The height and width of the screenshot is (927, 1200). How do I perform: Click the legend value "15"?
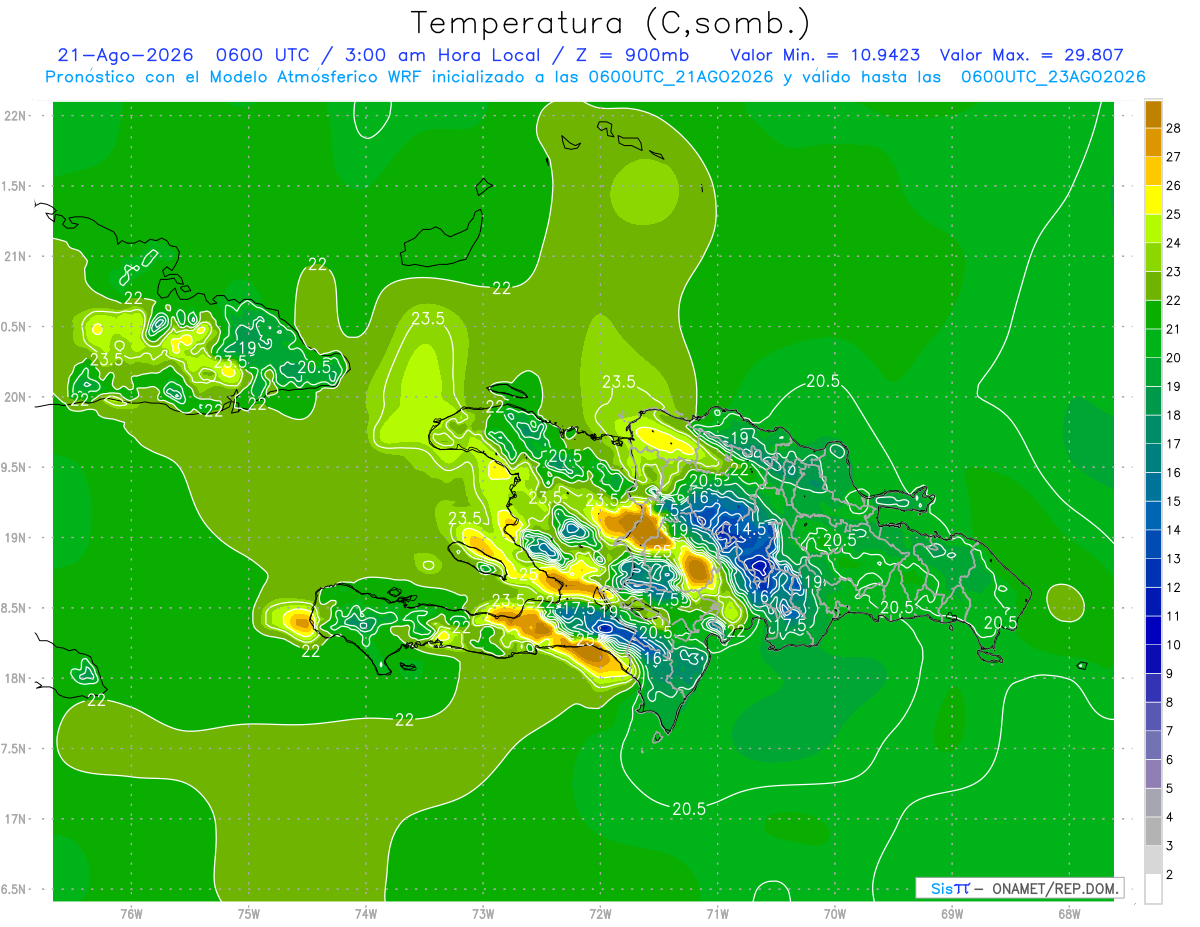click(1174, 502)
